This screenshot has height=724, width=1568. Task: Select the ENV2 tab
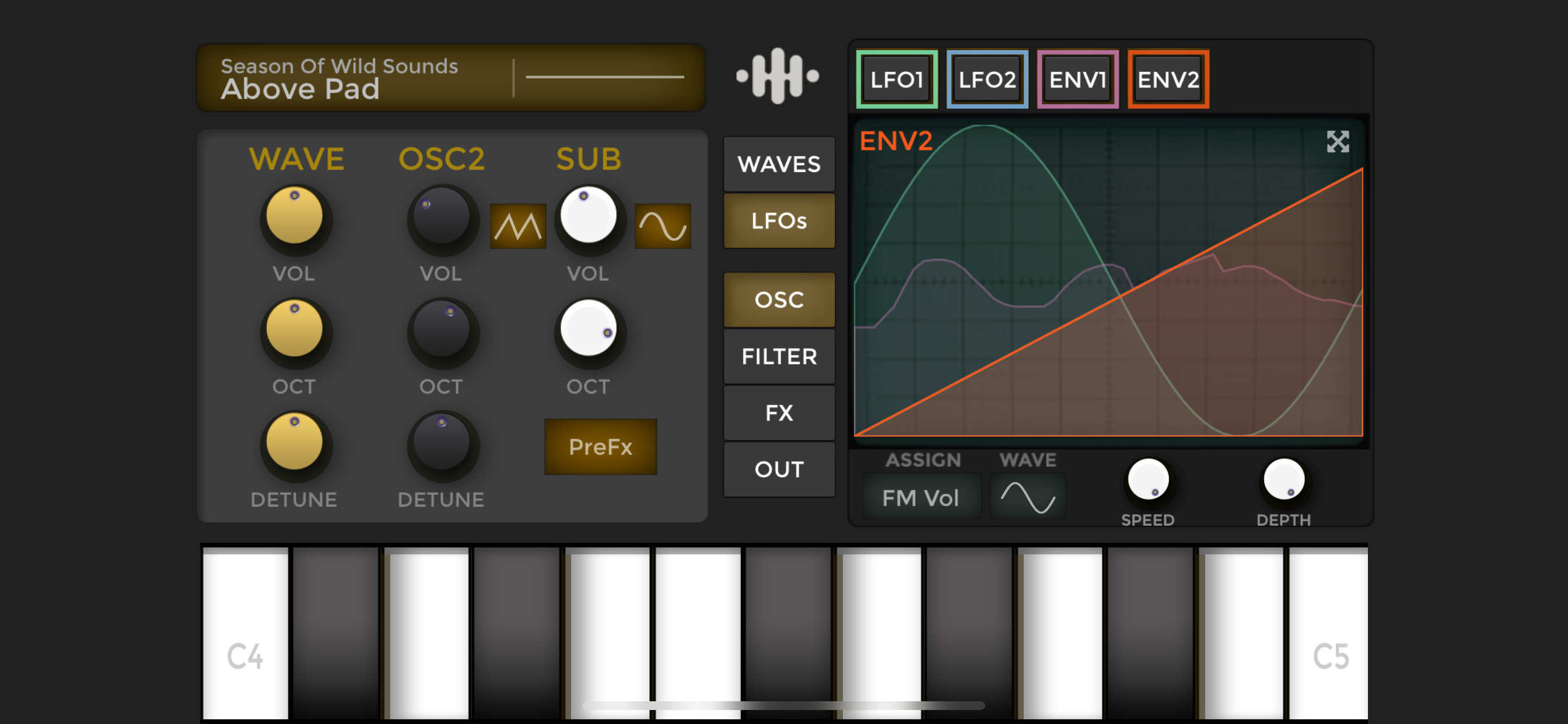[1168, 79]
